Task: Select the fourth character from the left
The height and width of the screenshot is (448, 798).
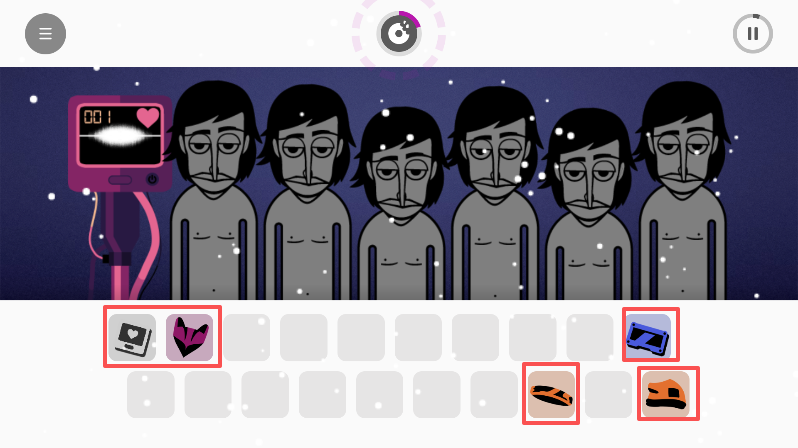Action: coord(495,193)
